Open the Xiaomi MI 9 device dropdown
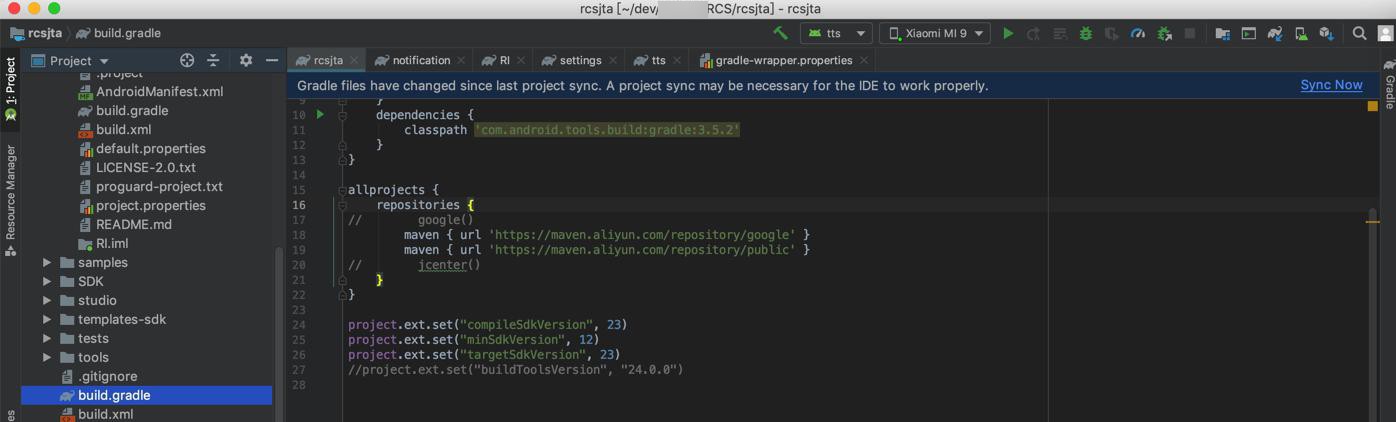The image size is (1396, 422). [x=936, y=33]
